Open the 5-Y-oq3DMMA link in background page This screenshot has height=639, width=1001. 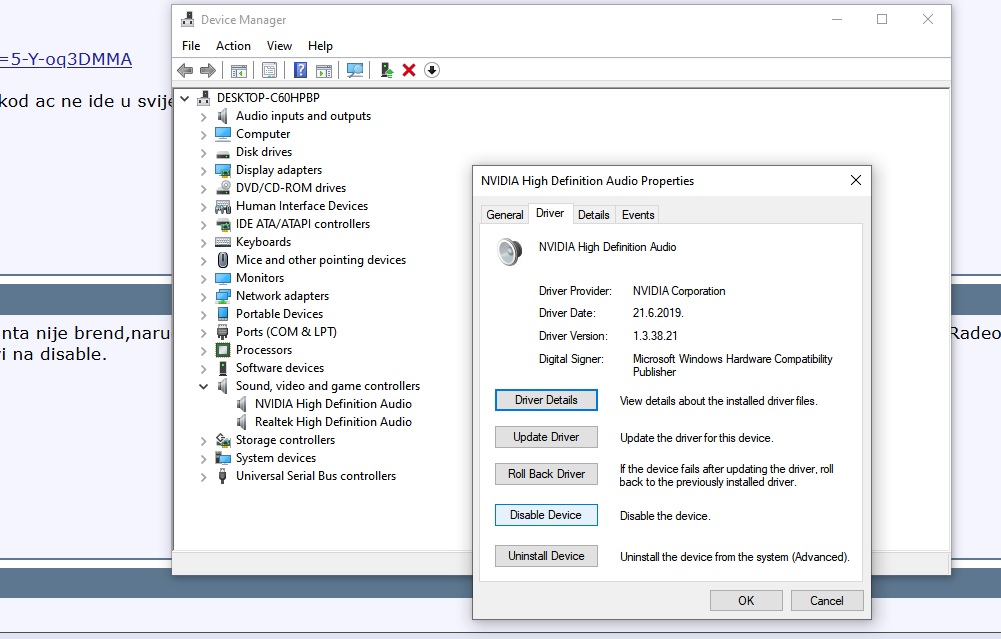66,59
